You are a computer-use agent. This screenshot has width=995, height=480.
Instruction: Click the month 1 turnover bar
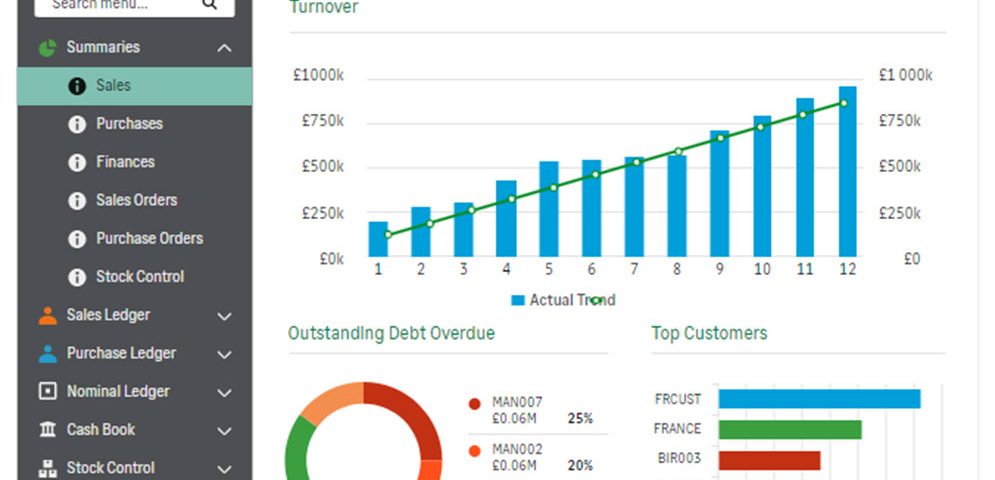tap(378, 239)
